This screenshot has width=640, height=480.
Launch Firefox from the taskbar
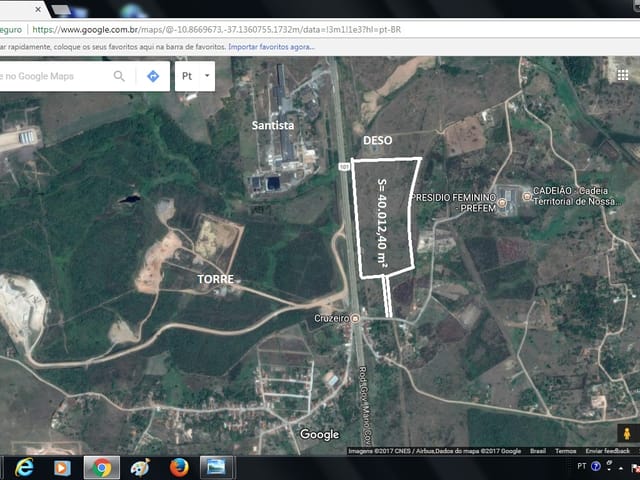179,468
